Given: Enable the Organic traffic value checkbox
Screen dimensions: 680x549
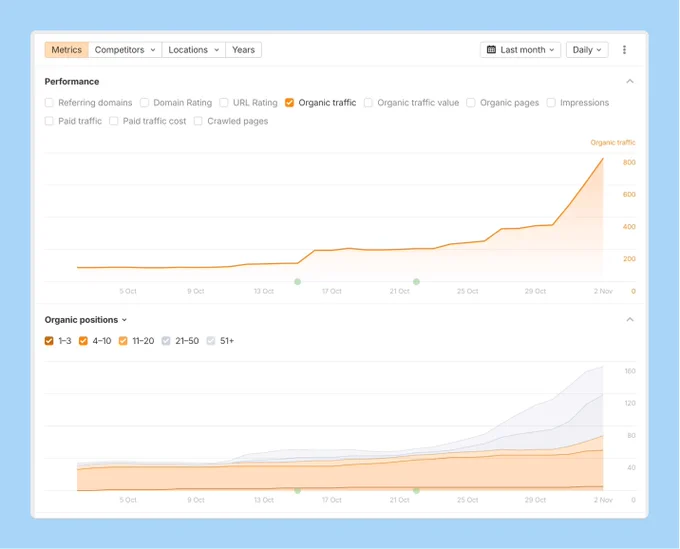Looking at the screenshot, I should [368, 103].
